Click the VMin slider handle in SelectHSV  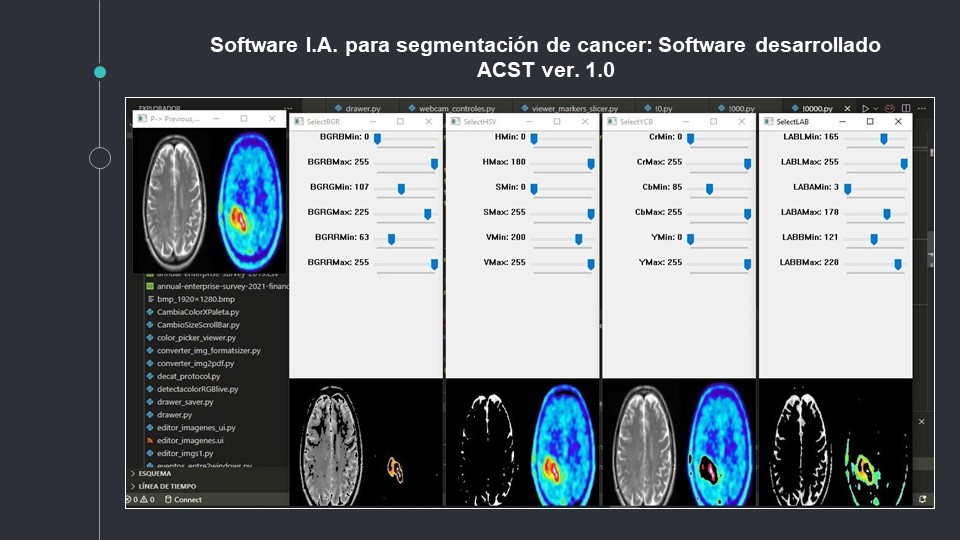point(578,239)
